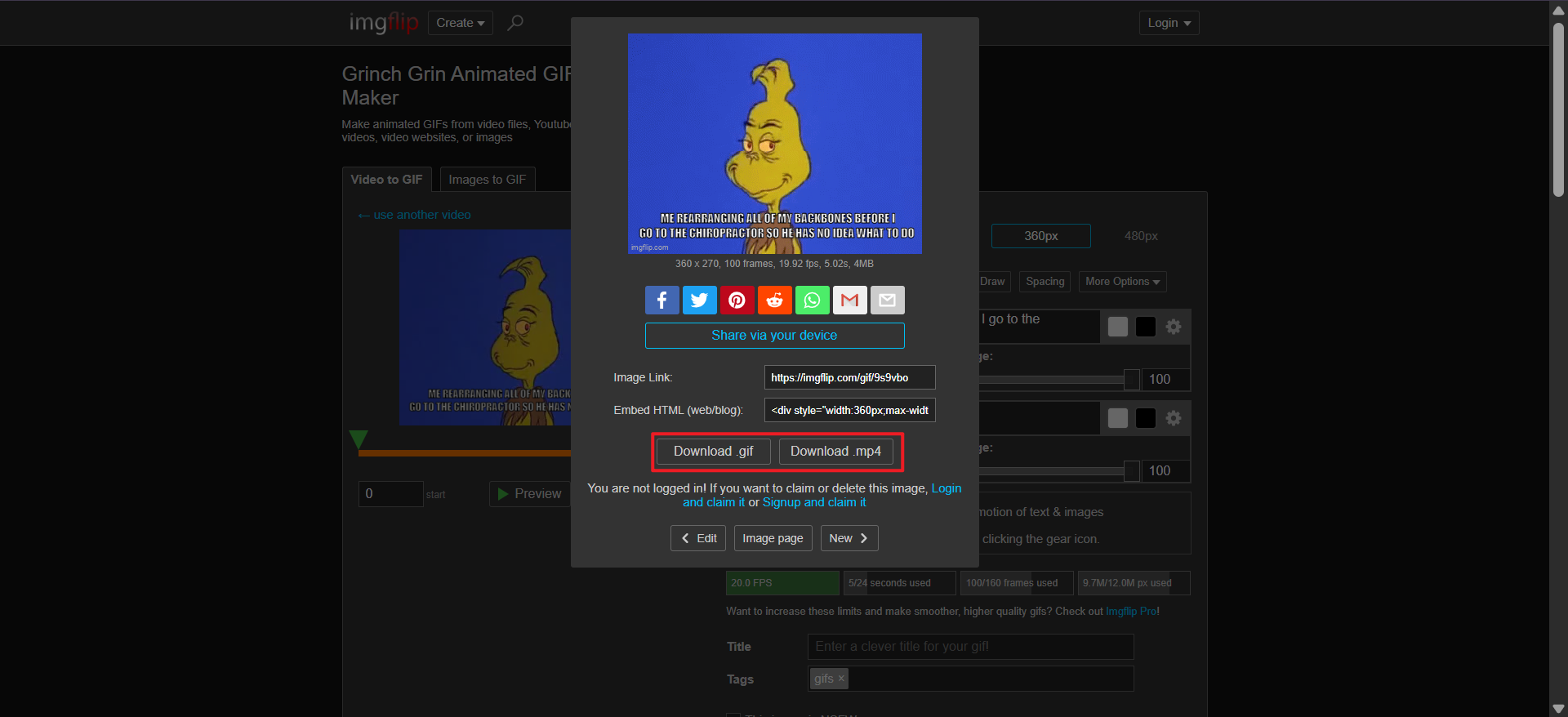Image resolution: width=1568 pixels, height=717 pixels.
Task: Click the green timeline start marker
Action: (x=358, y=439)
